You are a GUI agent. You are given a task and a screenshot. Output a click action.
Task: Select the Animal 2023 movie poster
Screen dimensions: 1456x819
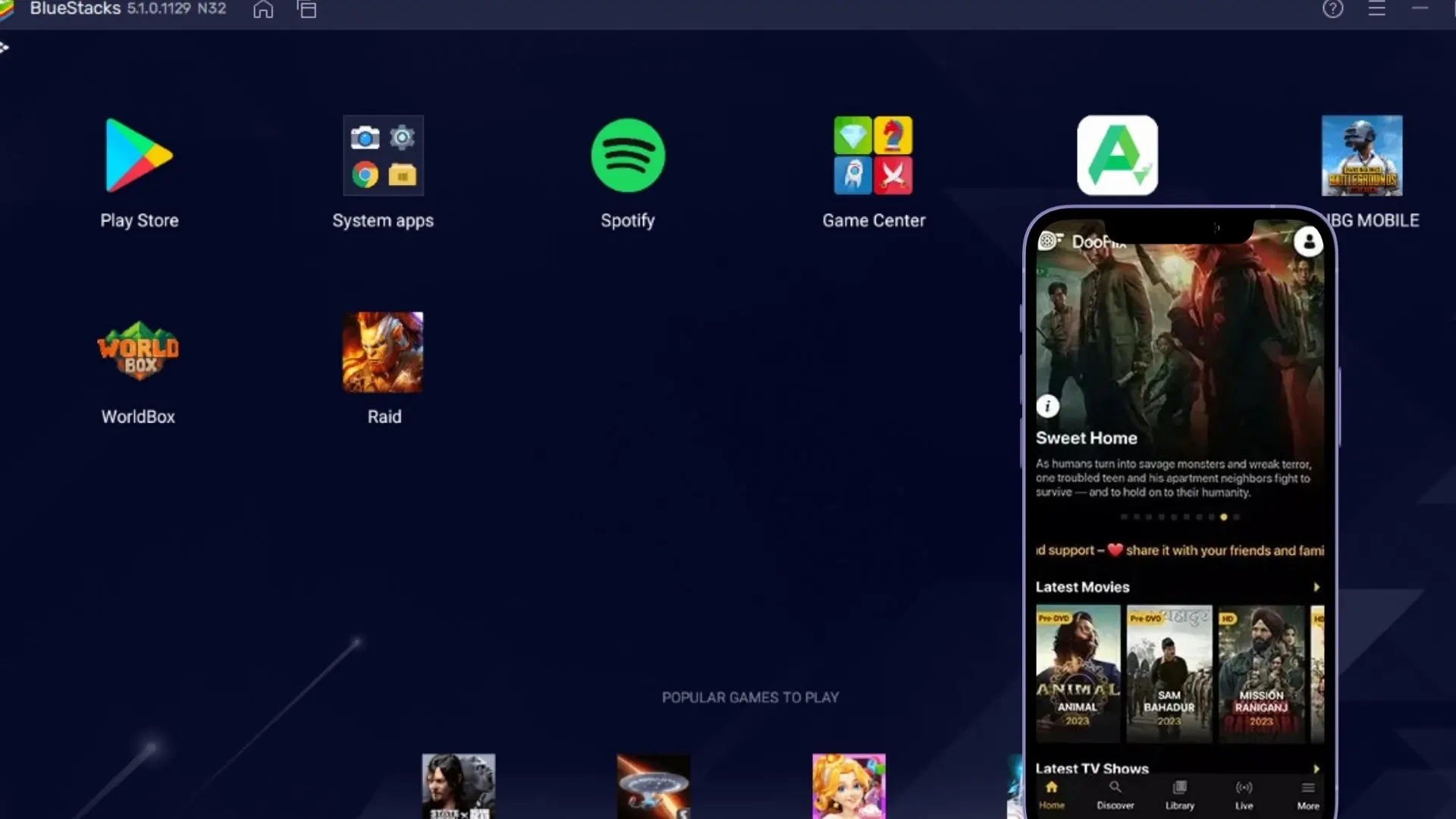click(1078, 673)
